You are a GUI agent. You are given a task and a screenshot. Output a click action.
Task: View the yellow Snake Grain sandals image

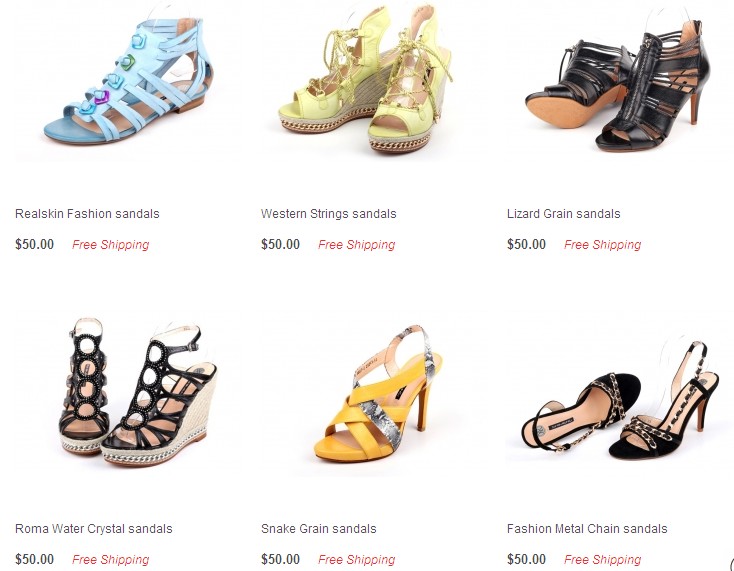tap(374, 393)
